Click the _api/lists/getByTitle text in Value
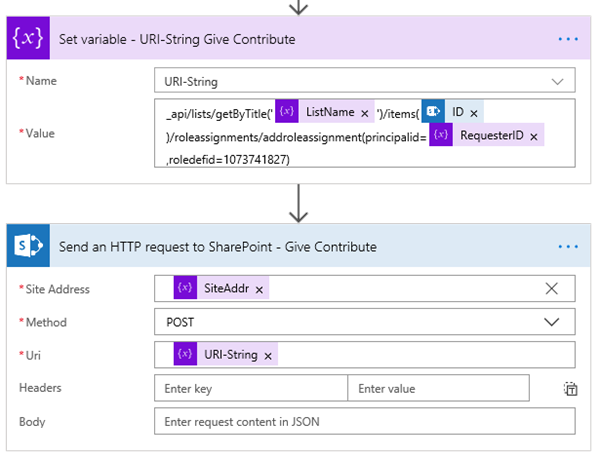 (219, 114)
